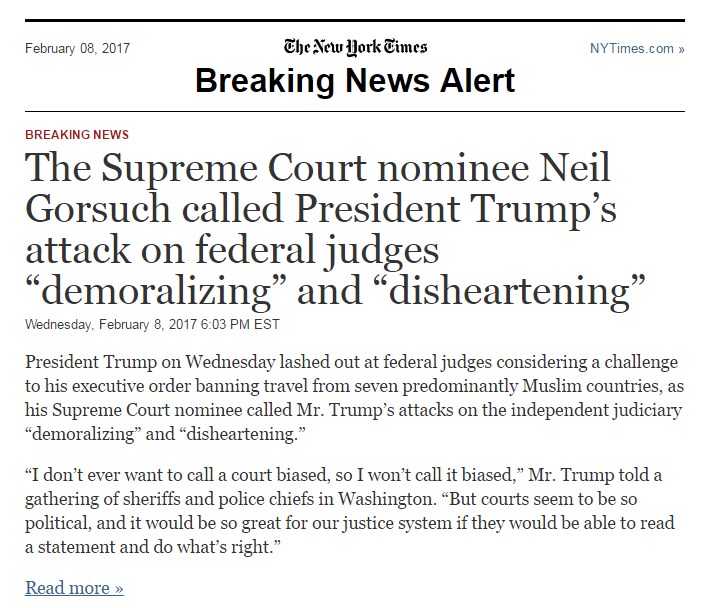The image size is (710, 608).
Task: Click 'President Trump's' in the headline
Action: 456,209
